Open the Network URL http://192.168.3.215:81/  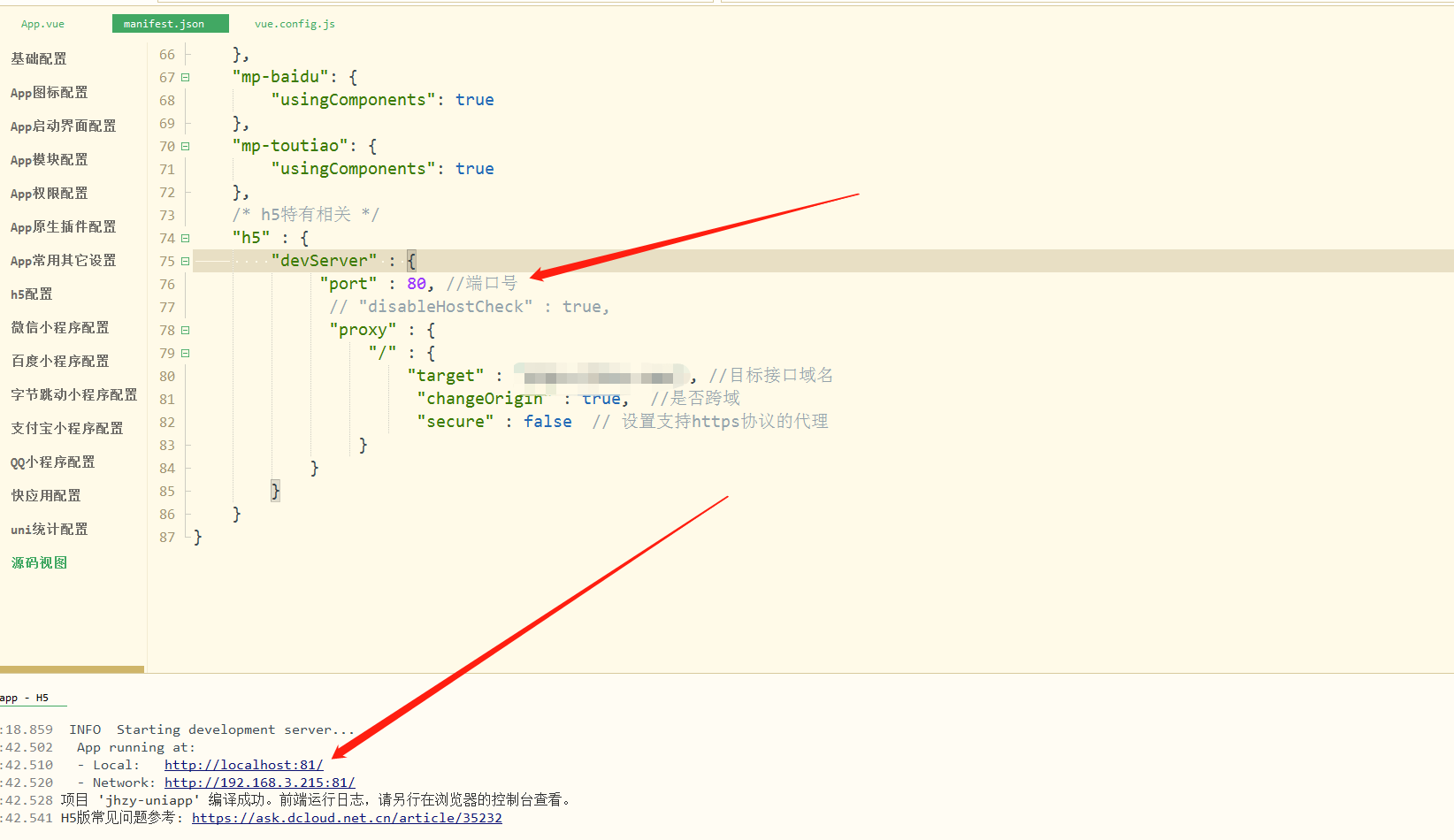pyautogui.click(x=258, y=783)
